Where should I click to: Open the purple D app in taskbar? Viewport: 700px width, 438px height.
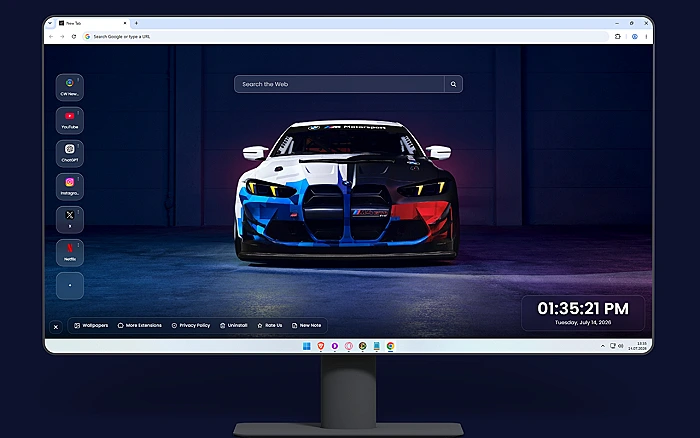(x=334, y=346)
